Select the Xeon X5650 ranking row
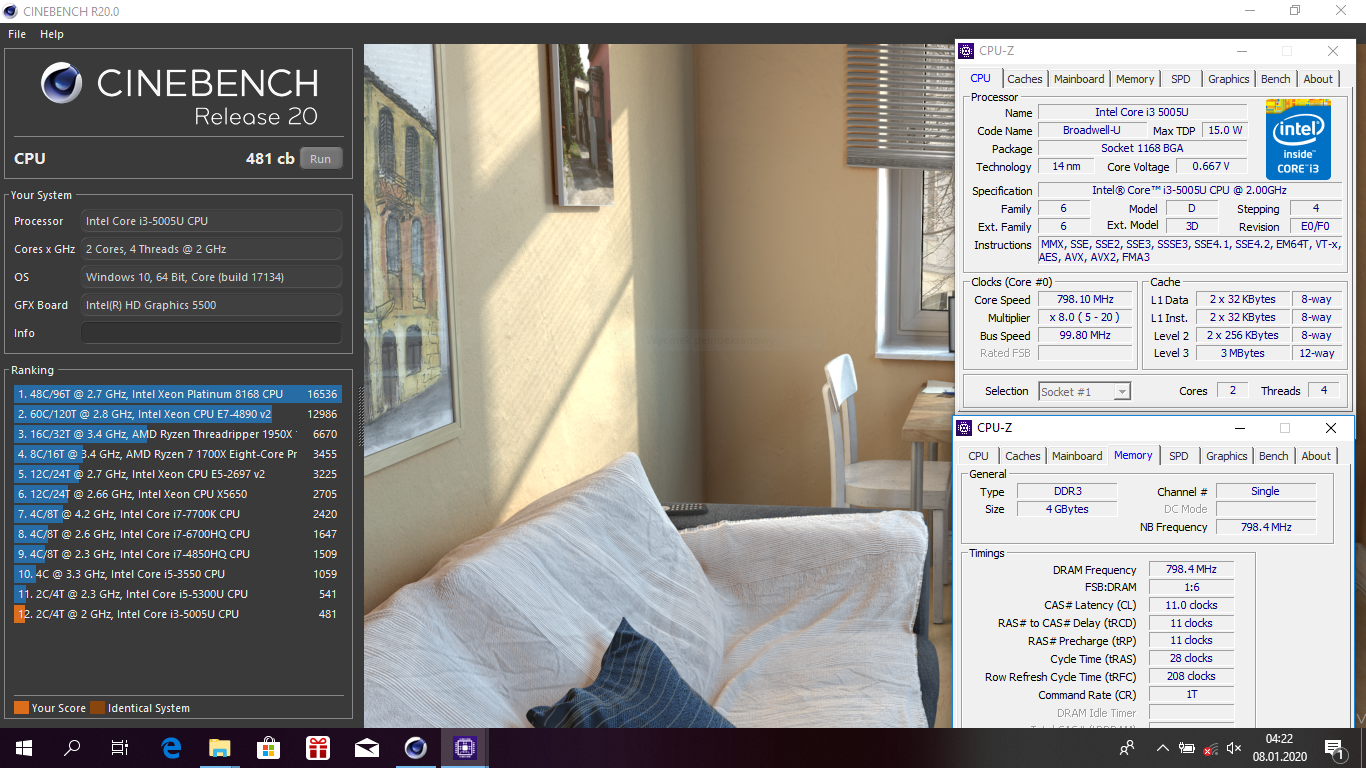 pyautogui.click(x=178, y=494)
